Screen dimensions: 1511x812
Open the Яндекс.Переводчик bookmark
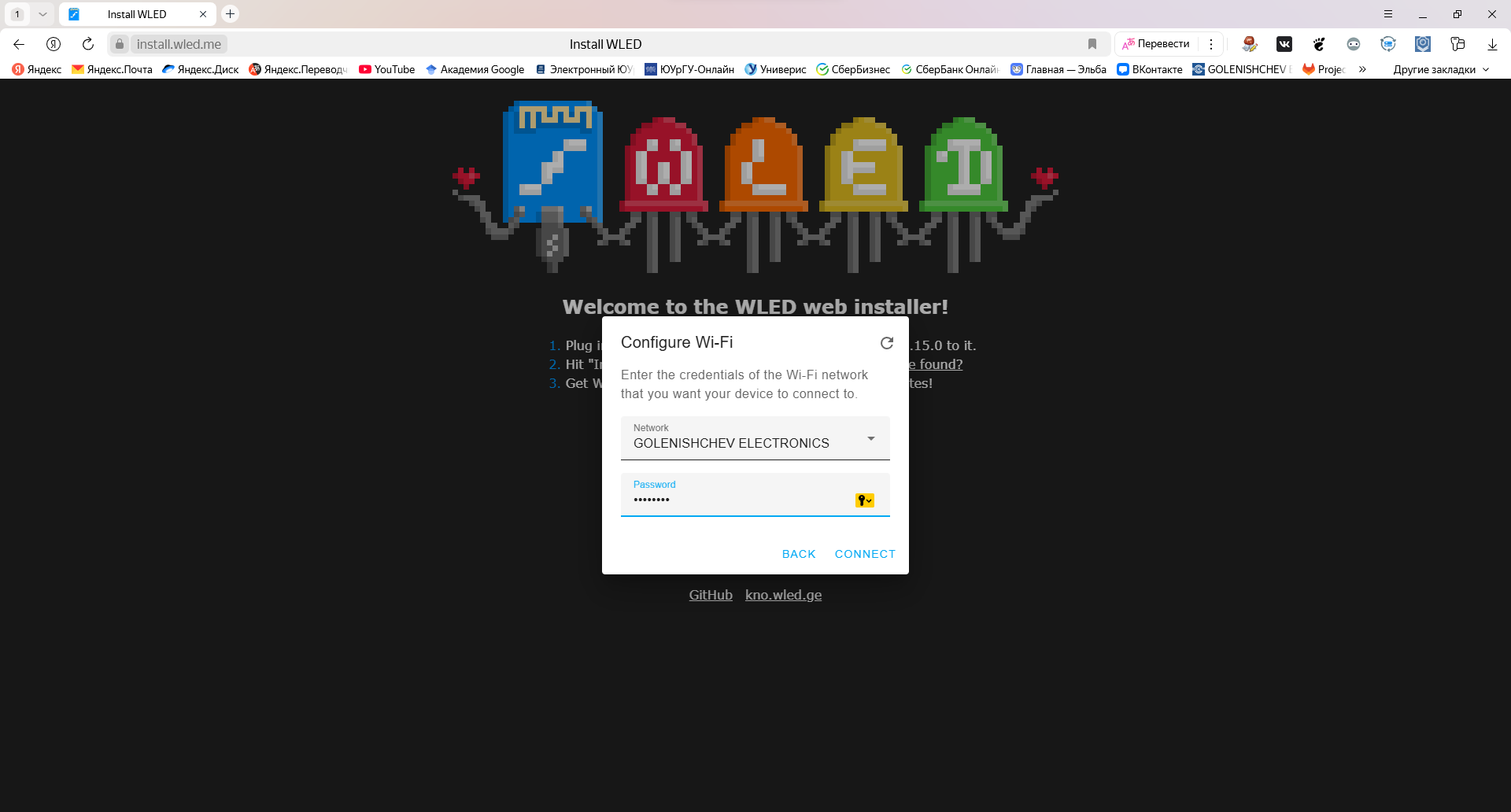(298, 69)
